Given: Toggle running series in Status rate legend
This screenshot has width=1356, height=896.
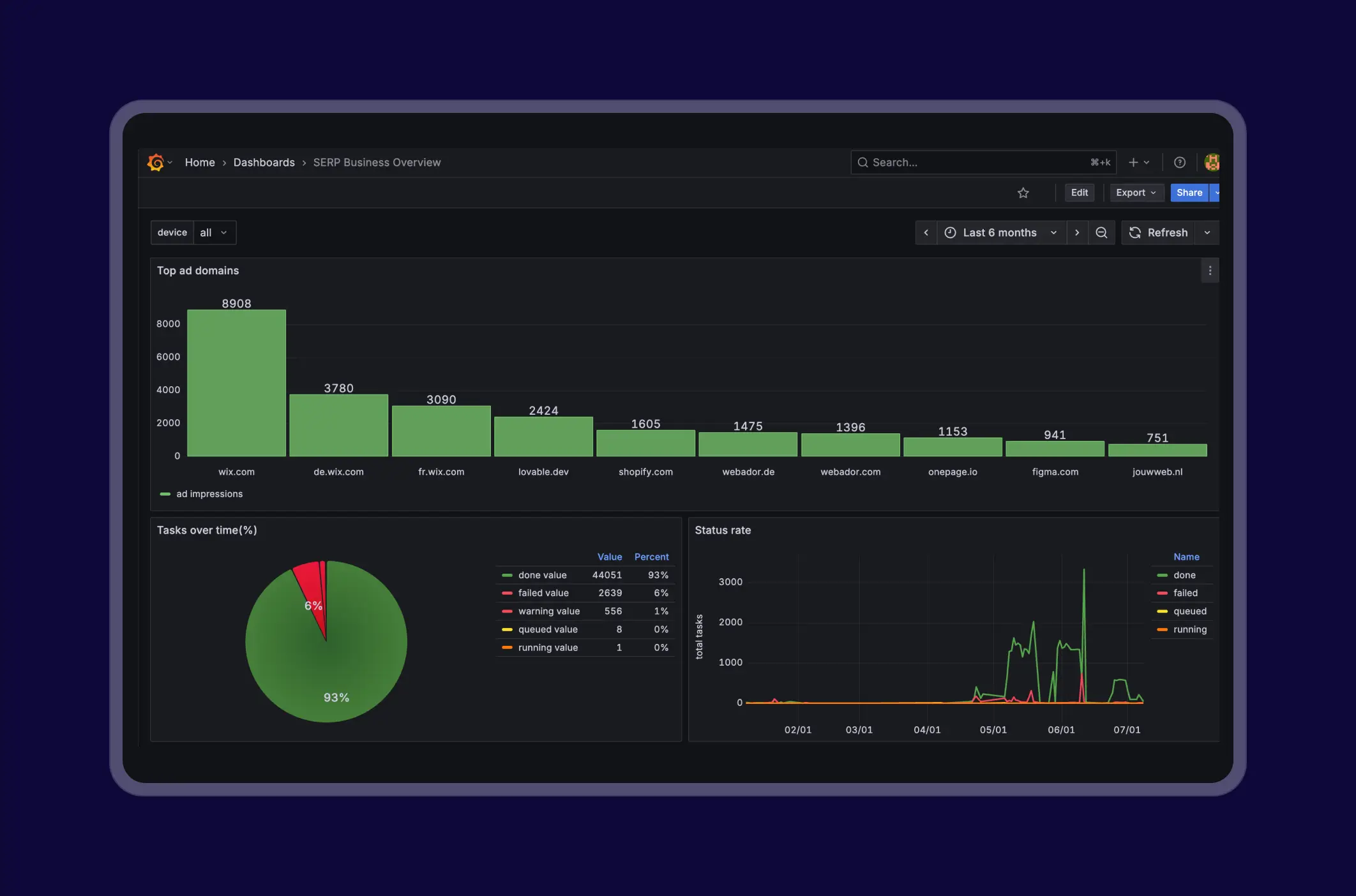Looking at the screenshot, I should click(x=1190, y=629).
